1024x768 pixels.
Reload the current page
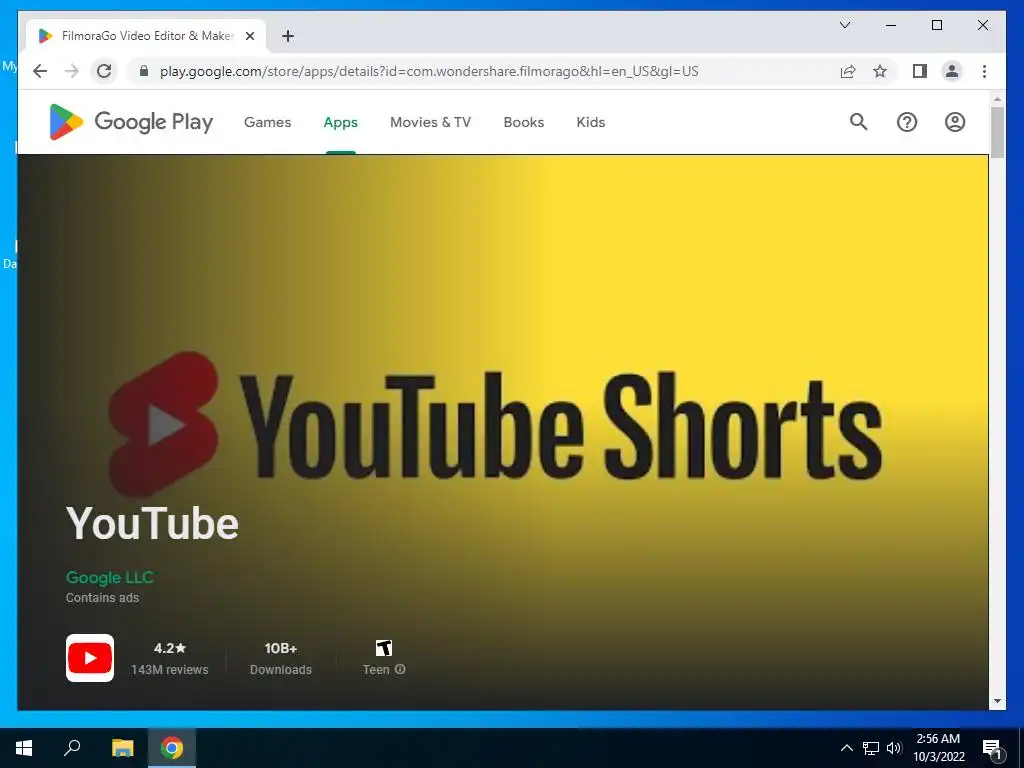point(104,71)
